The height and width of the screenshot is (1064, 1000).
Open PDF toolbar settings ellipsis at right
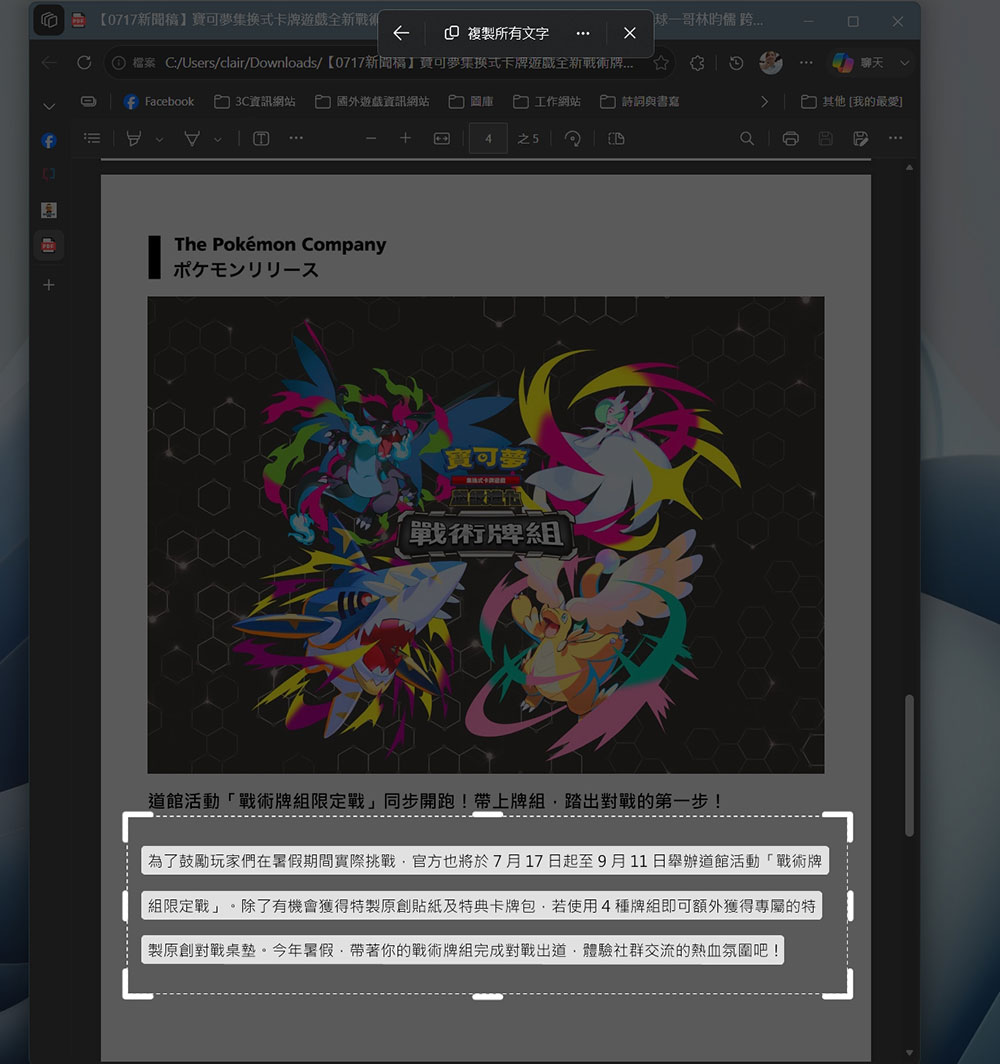click(896, 138)
